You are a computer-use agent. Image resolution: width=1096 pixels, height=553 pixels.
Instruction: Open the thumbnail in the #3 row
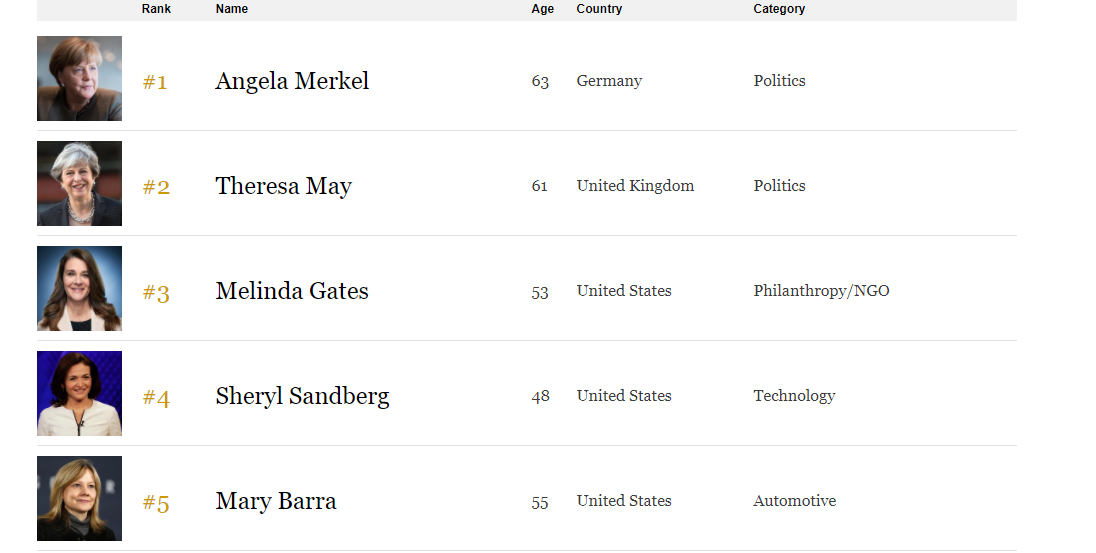click(x=79, y=289)
